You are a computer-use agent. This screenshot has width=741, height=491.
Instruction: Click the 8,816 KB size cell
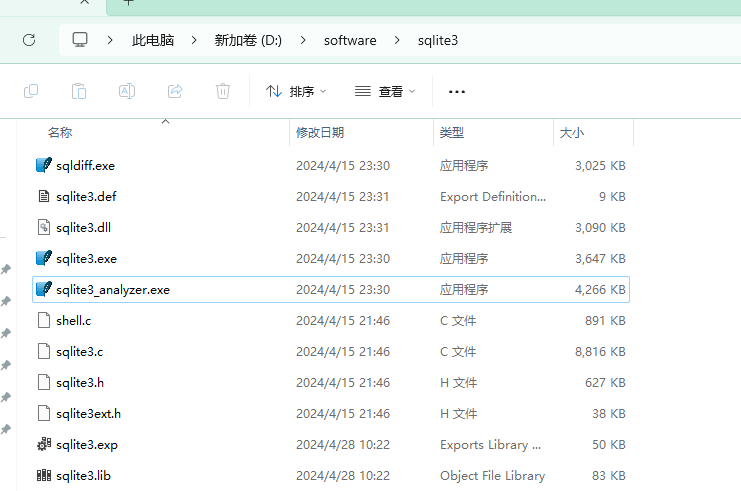(x=600, y=352)
